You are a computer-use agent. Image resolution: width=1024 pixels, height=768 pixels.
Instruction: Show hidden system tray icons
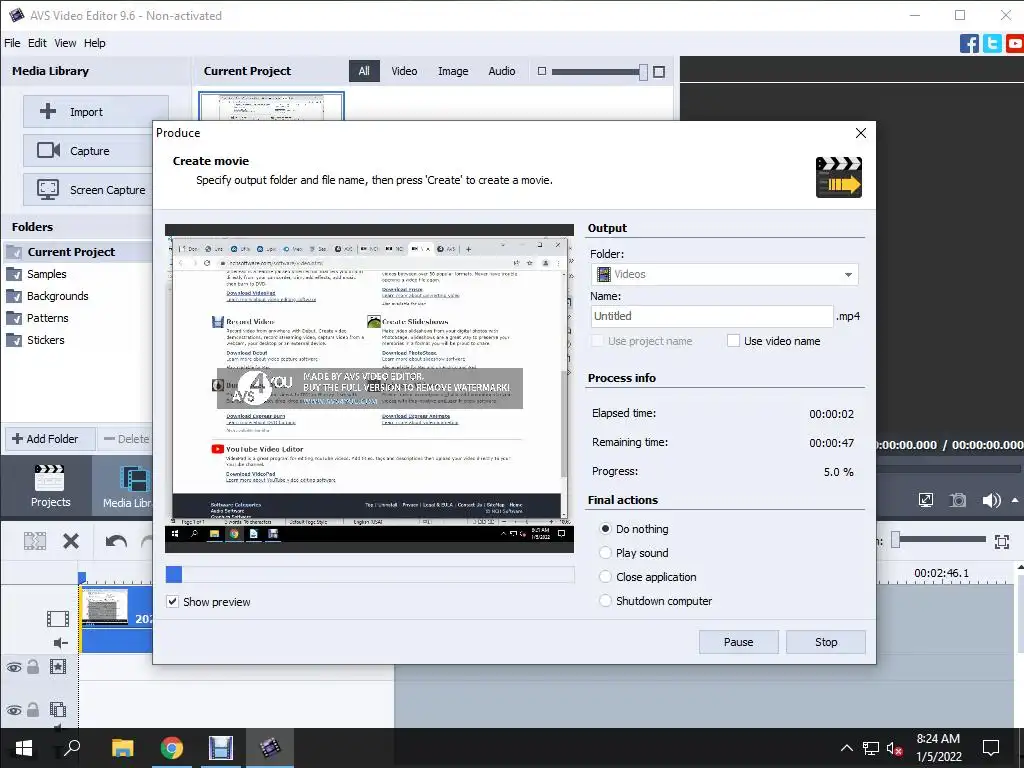point(846,748)
